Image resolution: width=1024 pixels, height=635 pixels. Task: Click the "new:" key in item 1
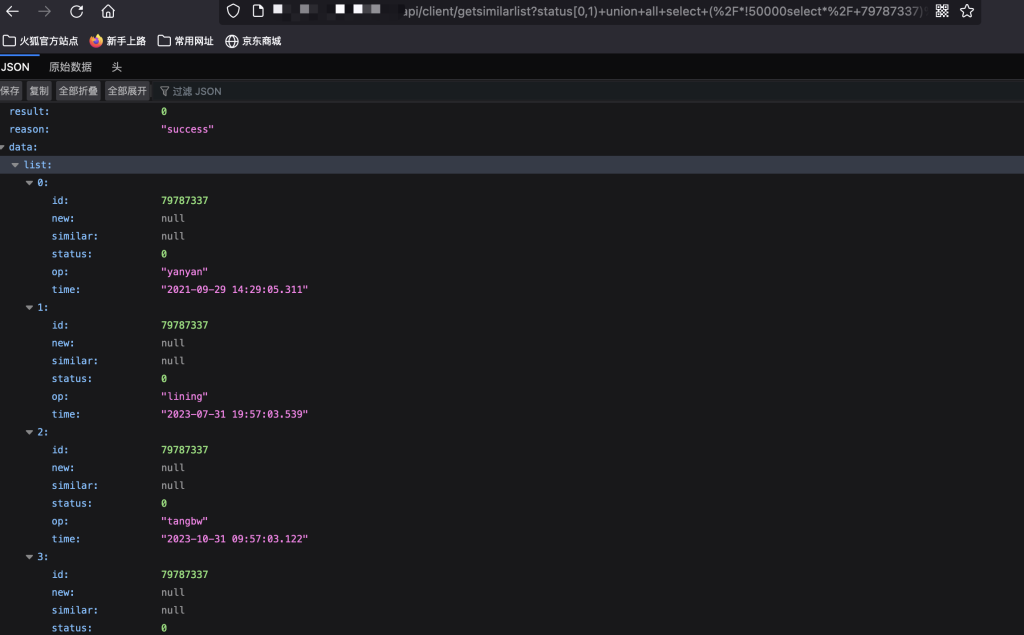point(63,344)
